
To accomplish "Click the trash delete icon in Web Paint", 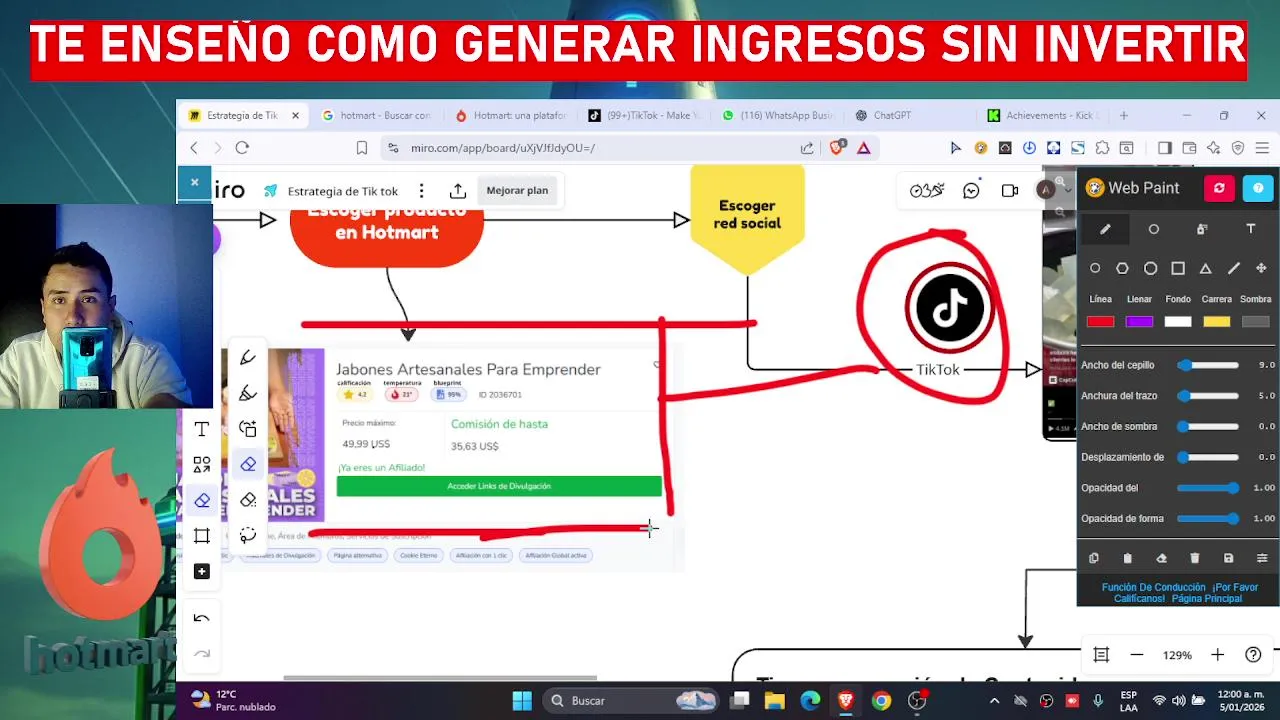I will tap(1194, 558).
